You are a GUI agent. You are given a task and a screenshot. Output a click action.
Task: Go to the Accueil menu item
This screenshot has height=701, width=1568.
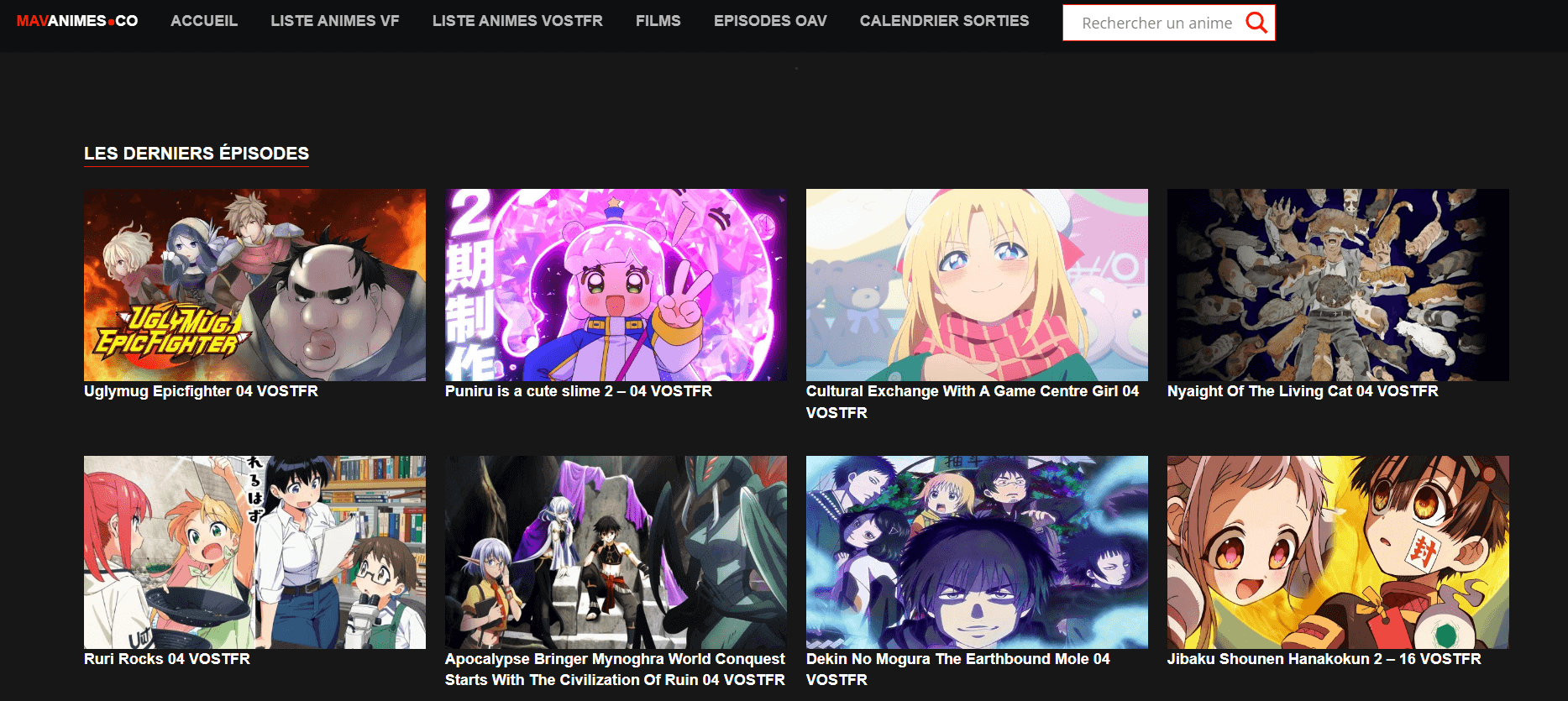(x=204, y=21)
